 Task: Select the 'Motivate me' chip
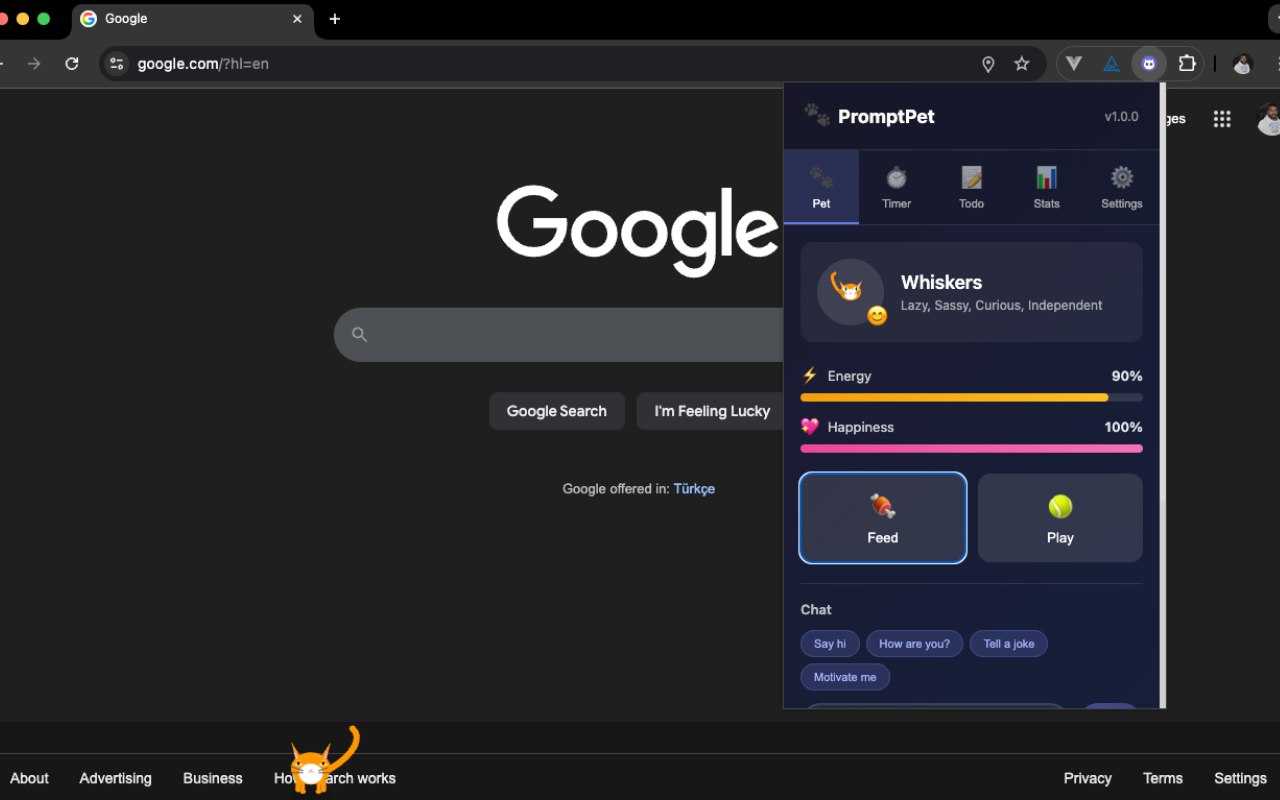(x=845, y=677)
